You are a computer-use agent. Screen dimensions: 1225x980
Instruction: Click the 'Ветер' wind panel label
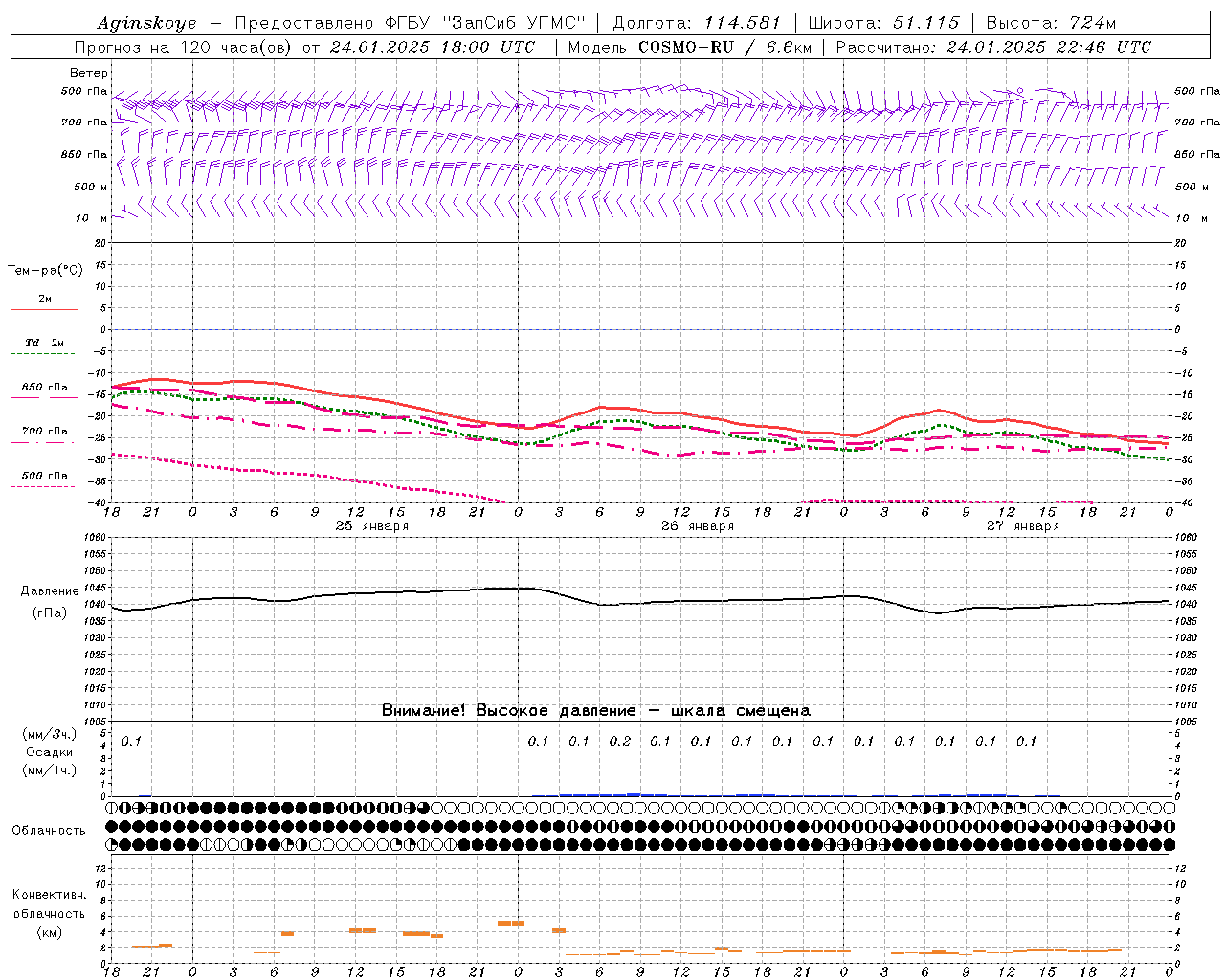(89, 73)
